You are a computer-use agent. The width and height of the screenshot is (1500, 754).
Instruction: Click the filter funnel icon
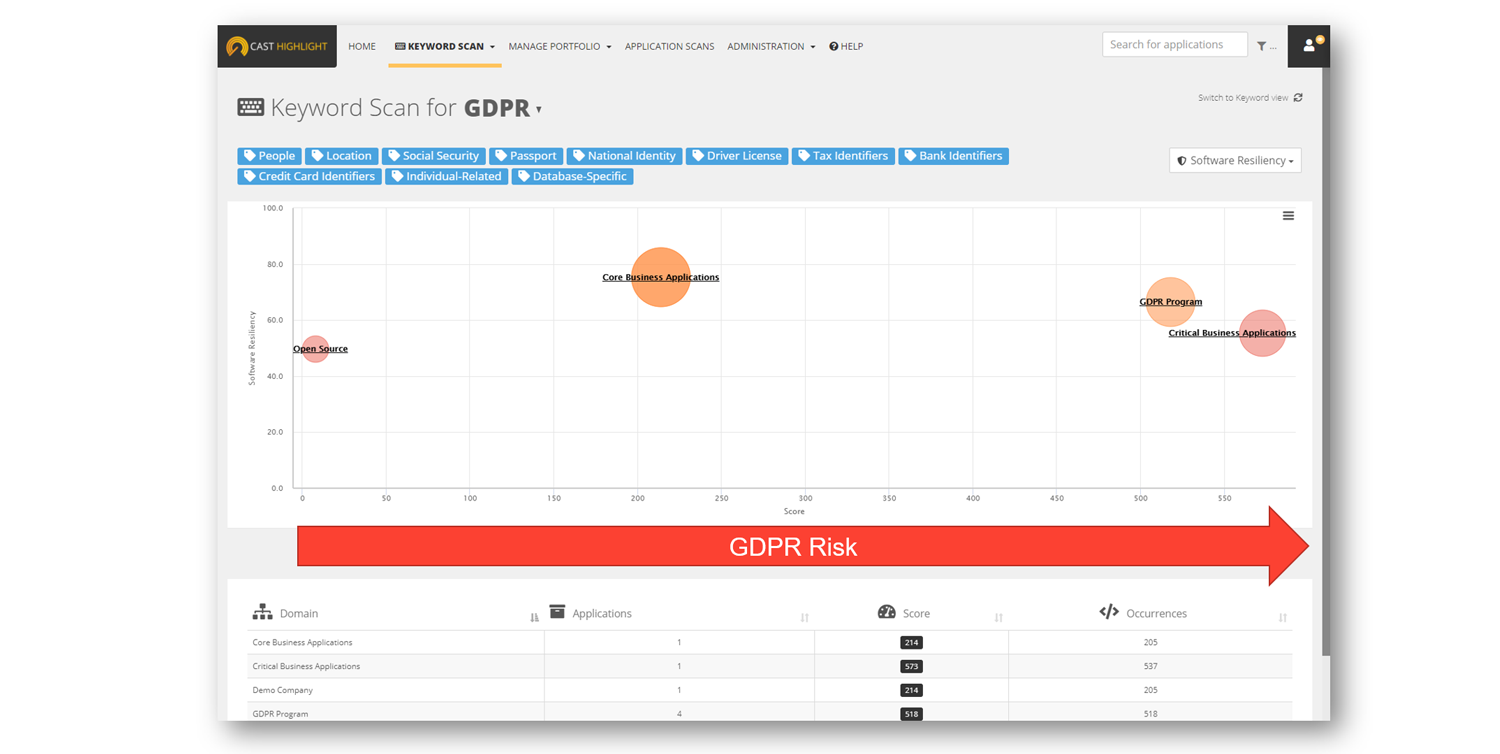(1262, 46)
